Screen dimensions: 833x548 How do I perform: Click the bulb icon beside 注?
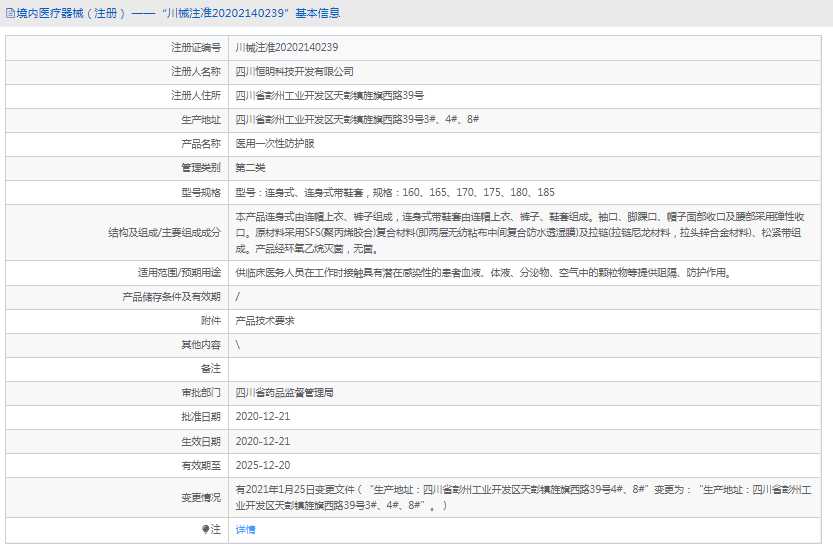(x=206, y=529)
